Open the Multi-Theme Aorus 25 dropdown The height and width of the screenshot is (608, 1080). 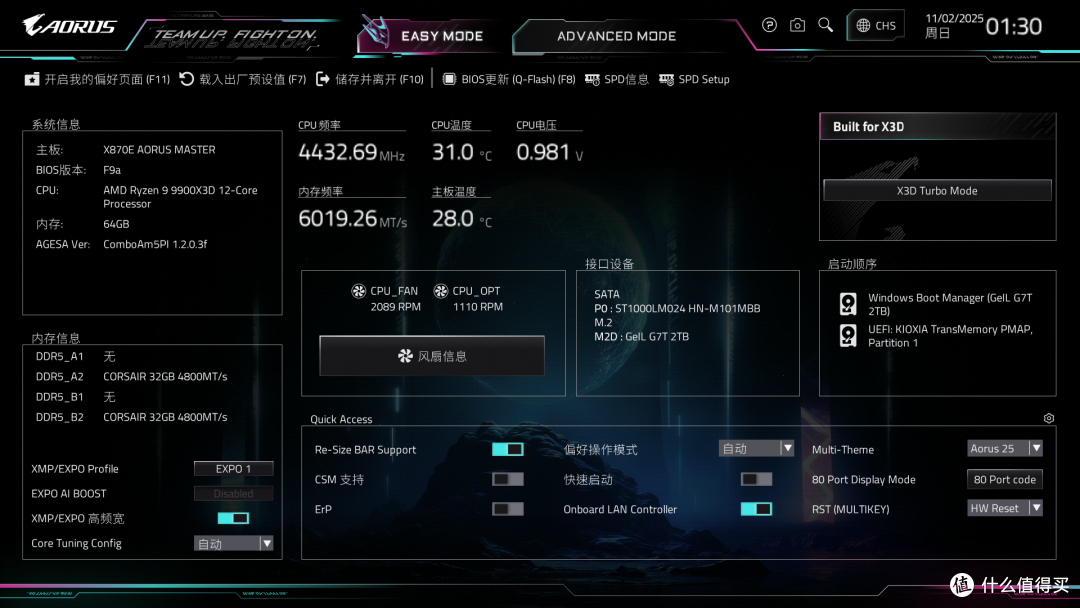[x=1005, y=448]
